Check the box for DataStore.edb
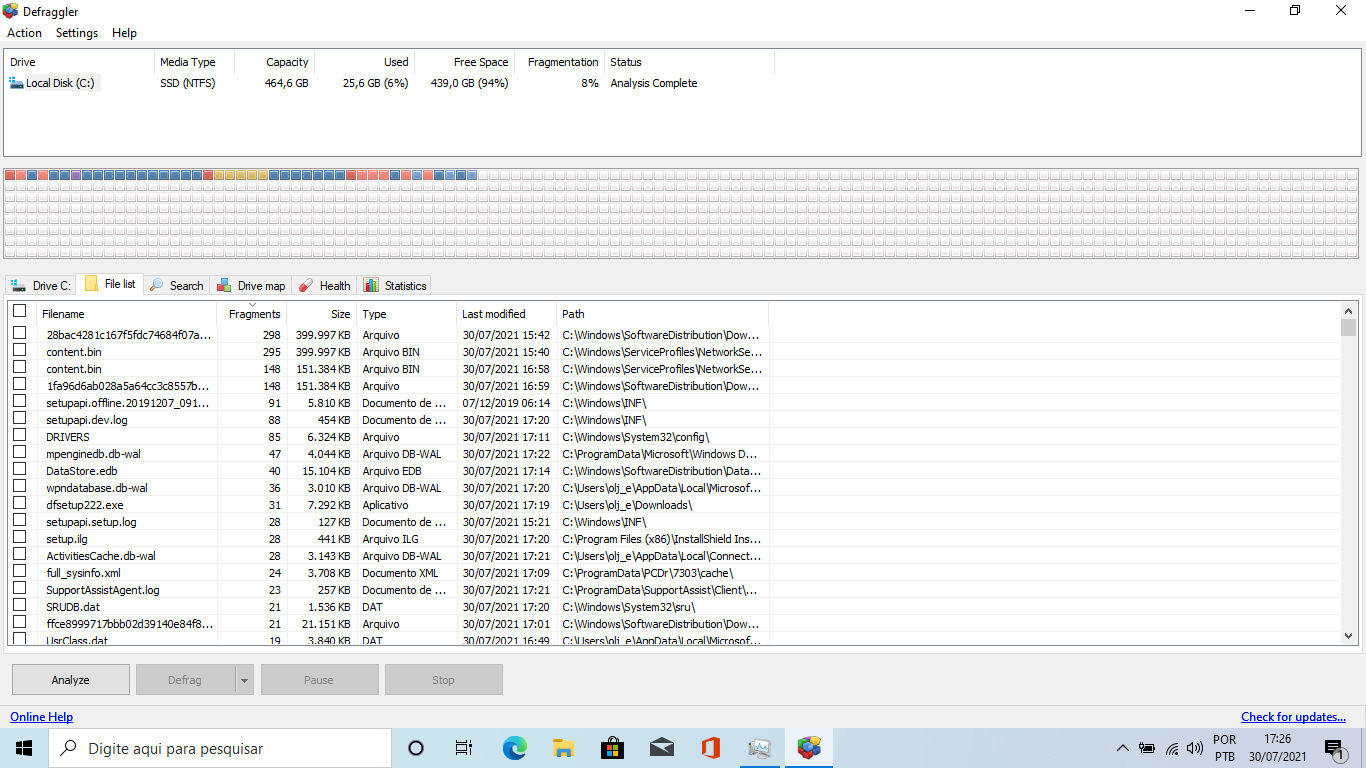 (19, 469)
